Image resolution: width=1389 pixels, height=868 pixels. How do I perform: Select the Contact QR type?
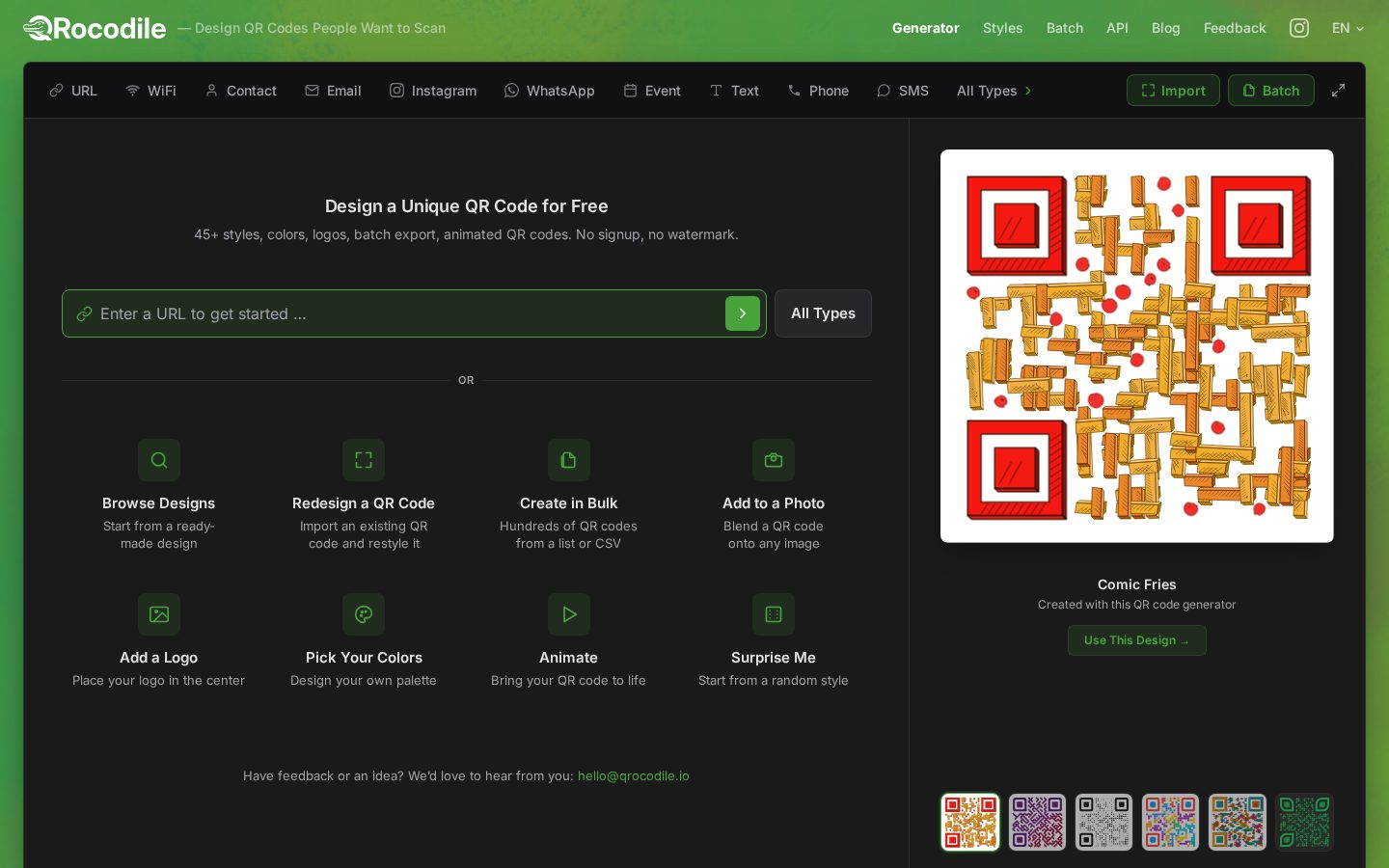(x=241, y=91)
